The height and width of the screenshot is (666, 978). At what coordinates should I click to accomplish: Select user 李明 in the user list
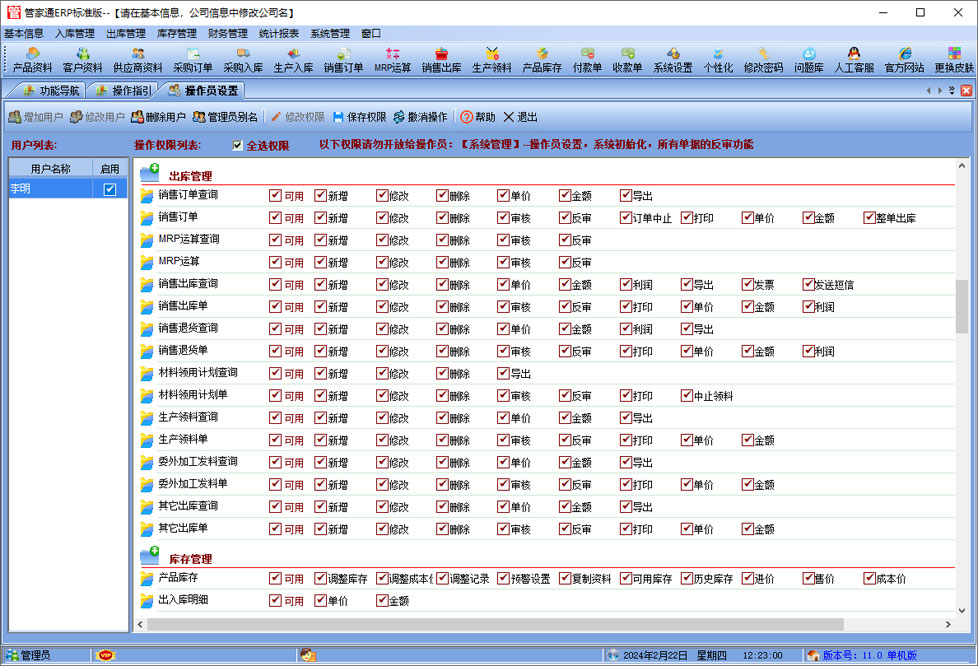50,189
